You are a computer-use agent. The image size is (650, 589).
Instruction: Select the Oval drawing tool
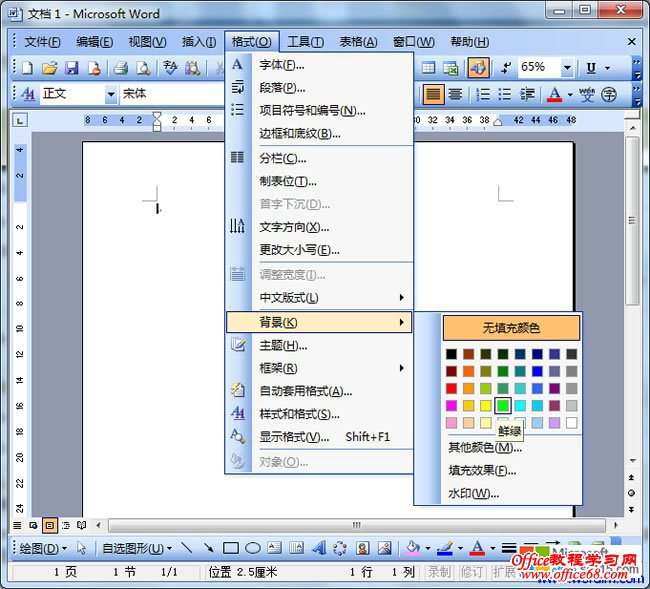point(253,548)
